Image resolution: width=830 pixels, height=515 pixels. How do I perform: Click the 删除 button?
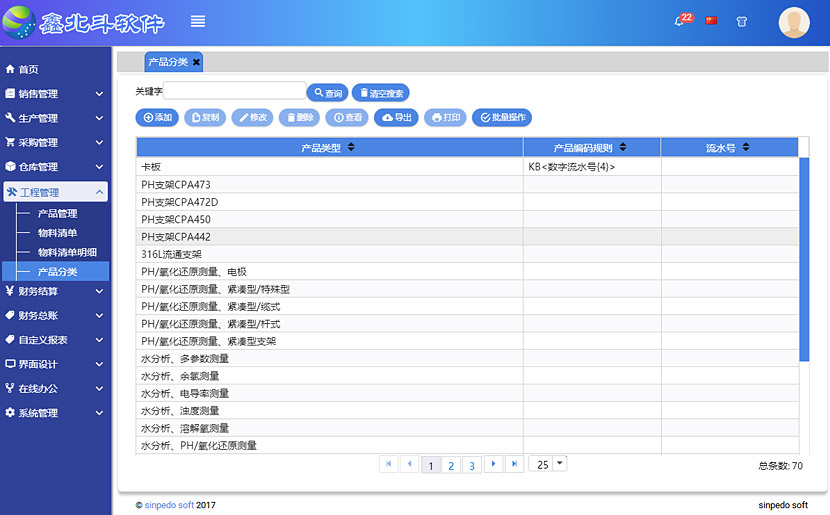(x=300, y=118)
